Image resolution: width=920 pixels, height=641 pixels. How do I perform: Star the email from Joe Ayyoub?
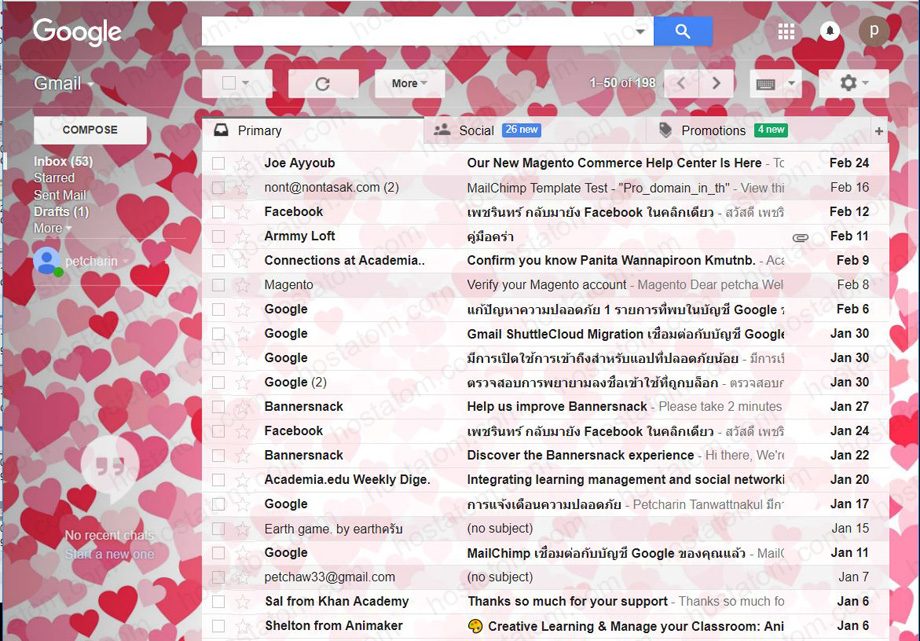point(240,162)
